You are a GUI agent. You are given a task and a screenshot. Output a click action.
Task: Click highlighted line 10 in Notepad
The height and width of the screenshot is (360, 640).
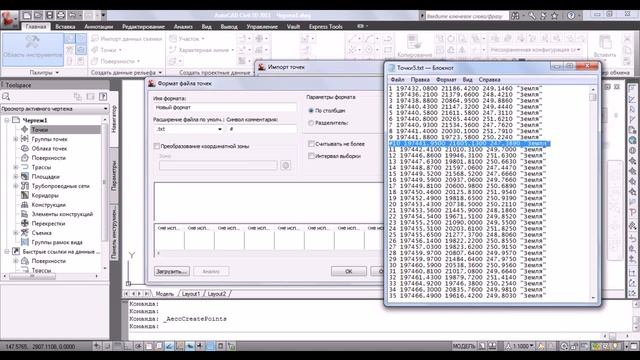(469, 144)
